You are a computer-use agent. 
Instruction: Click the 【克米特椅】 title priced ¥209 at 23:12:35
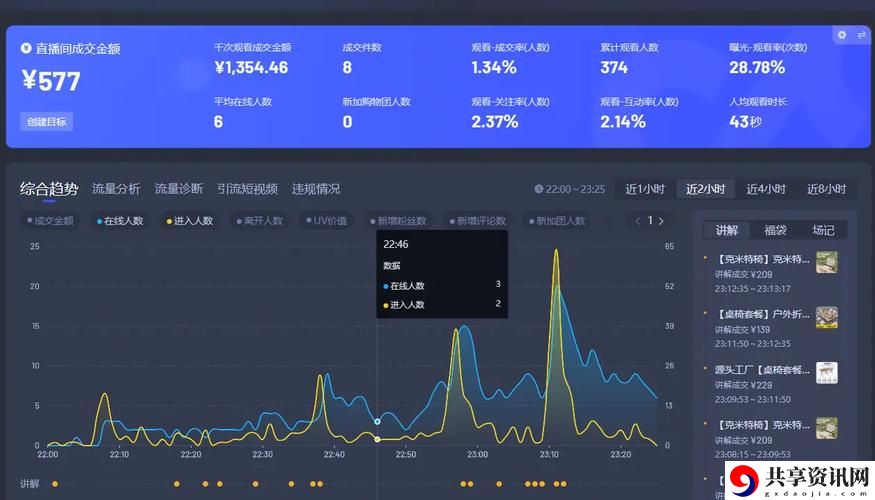pos(762,259)
